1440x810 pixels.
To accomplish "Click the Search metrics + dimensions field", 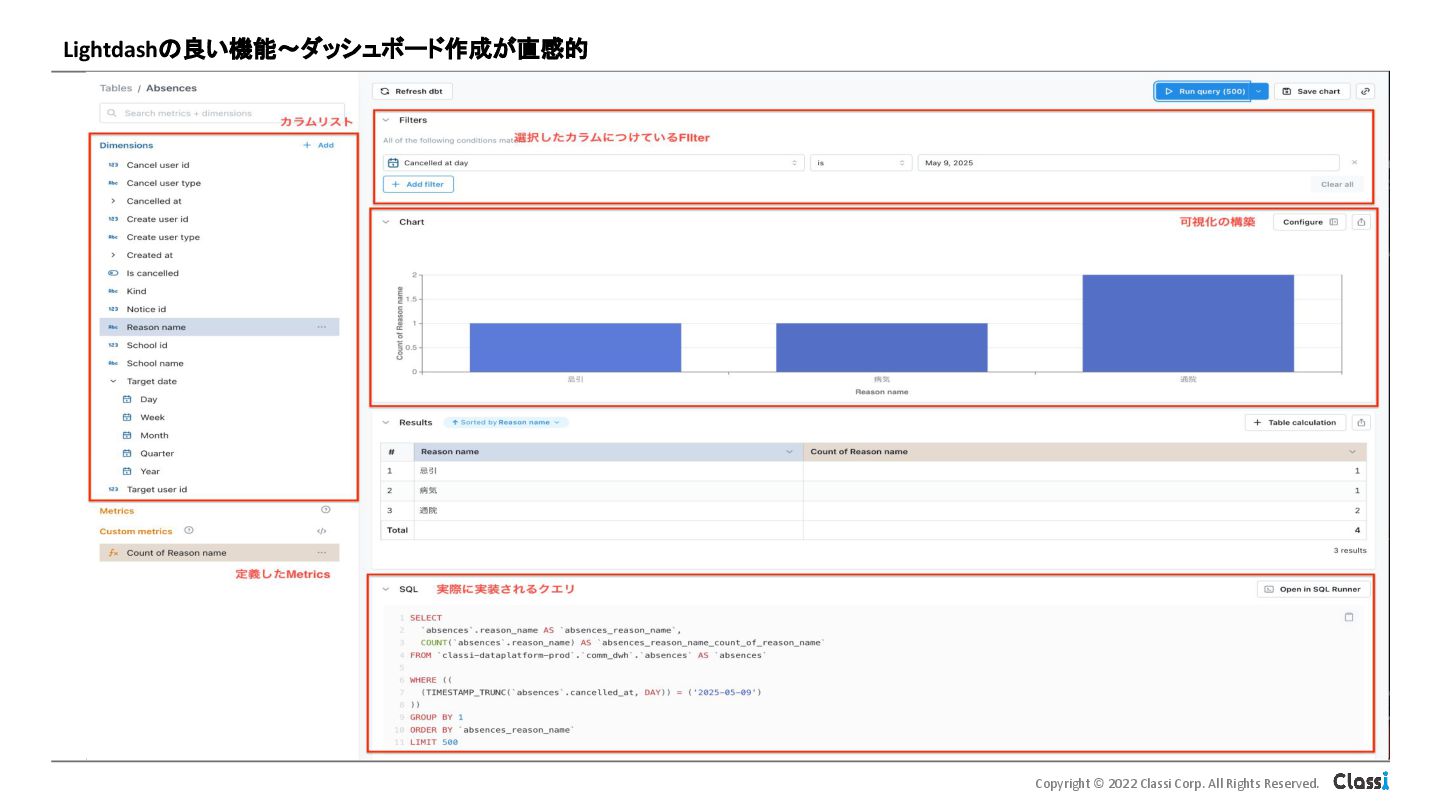I will (x=222, y=113).
